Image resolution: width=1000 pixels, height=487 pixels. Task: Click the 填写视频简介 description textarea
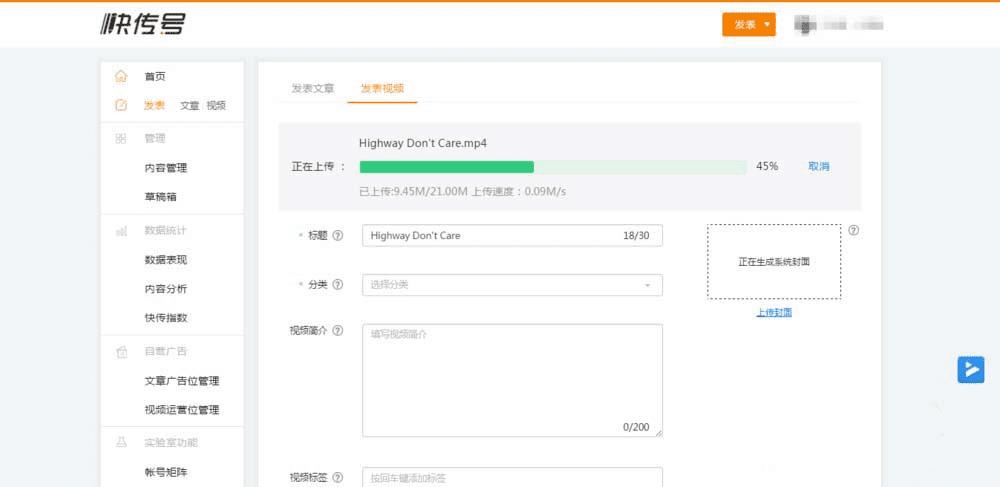click(x=512, y=381)
